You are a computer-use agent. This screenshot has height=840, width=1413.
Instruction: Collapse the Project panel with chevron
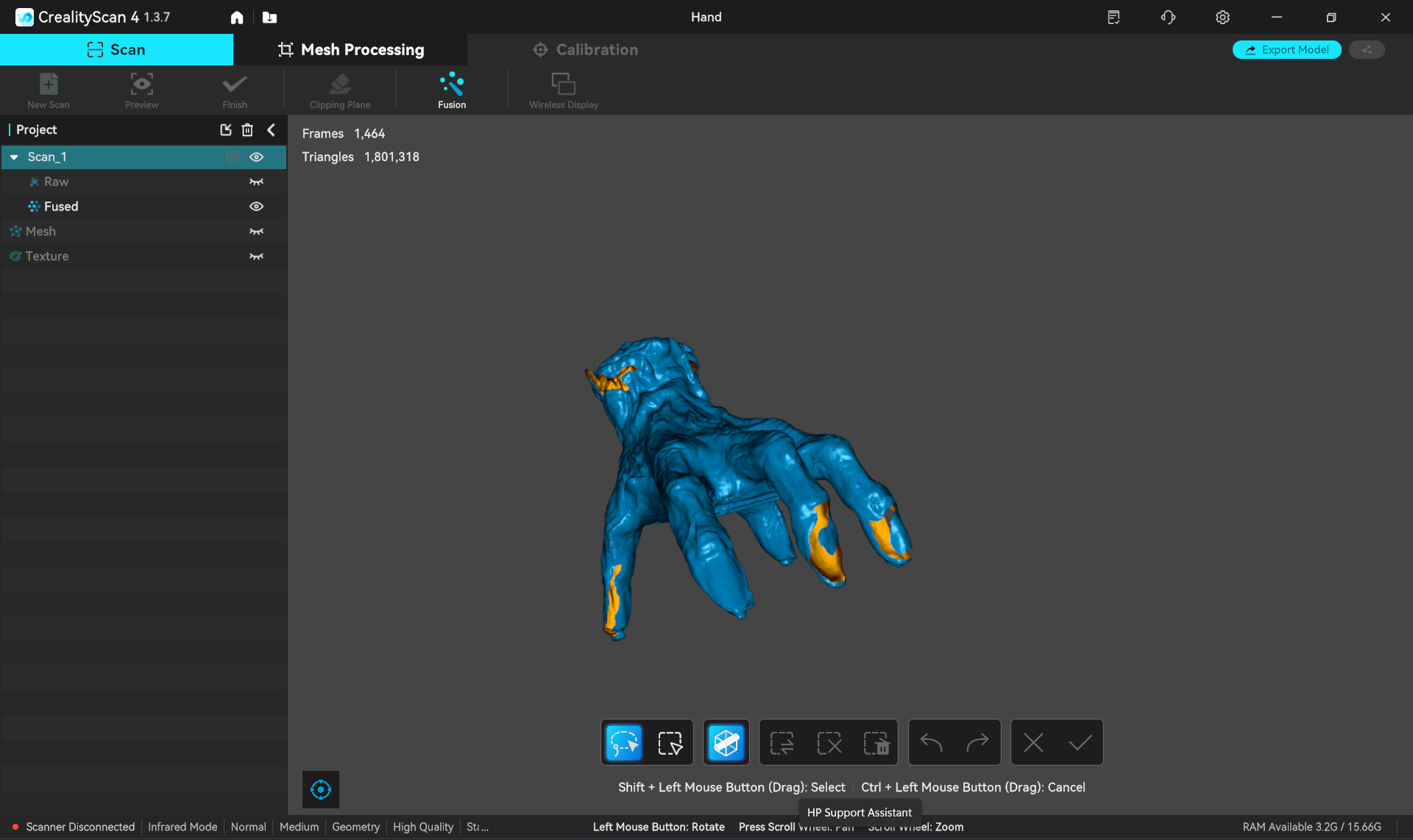coord(272,130)
